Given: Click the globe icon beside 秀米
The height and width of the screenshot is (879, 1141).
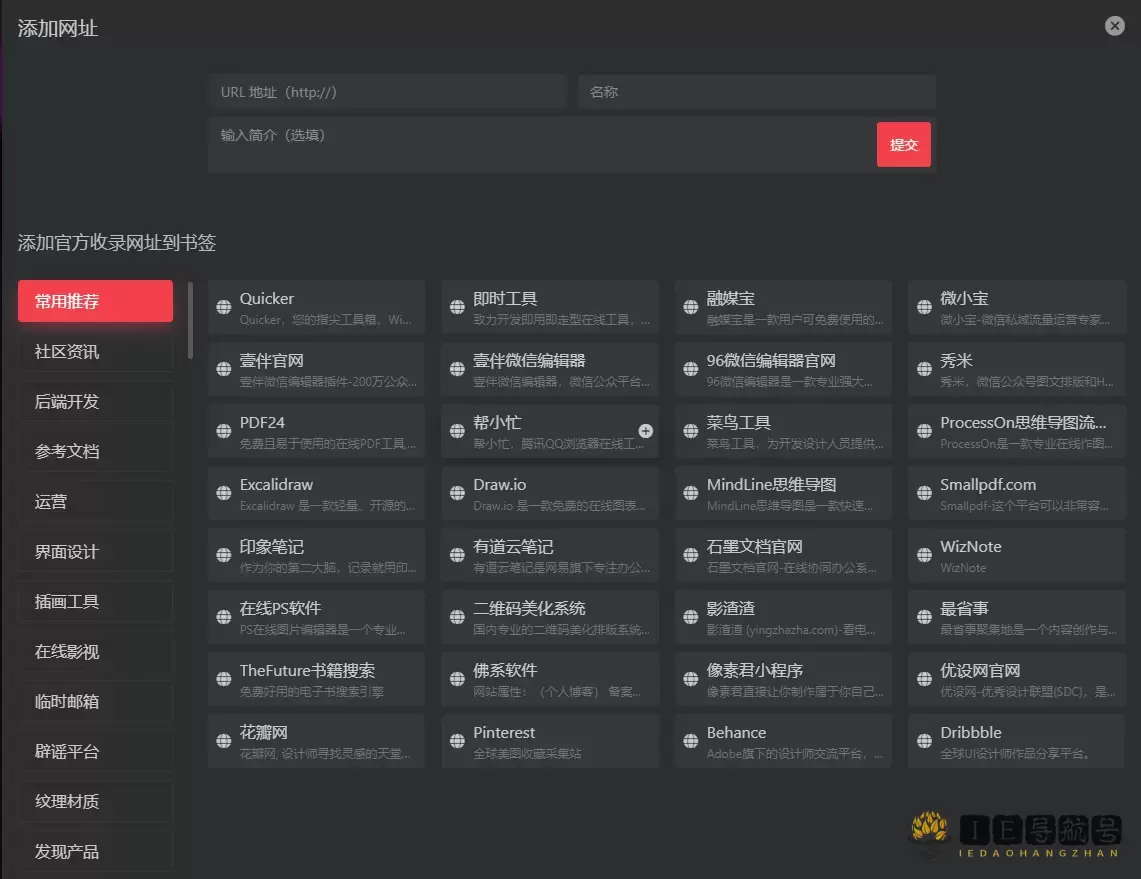Looking at the screenshot, I should [x=924, y=369].
